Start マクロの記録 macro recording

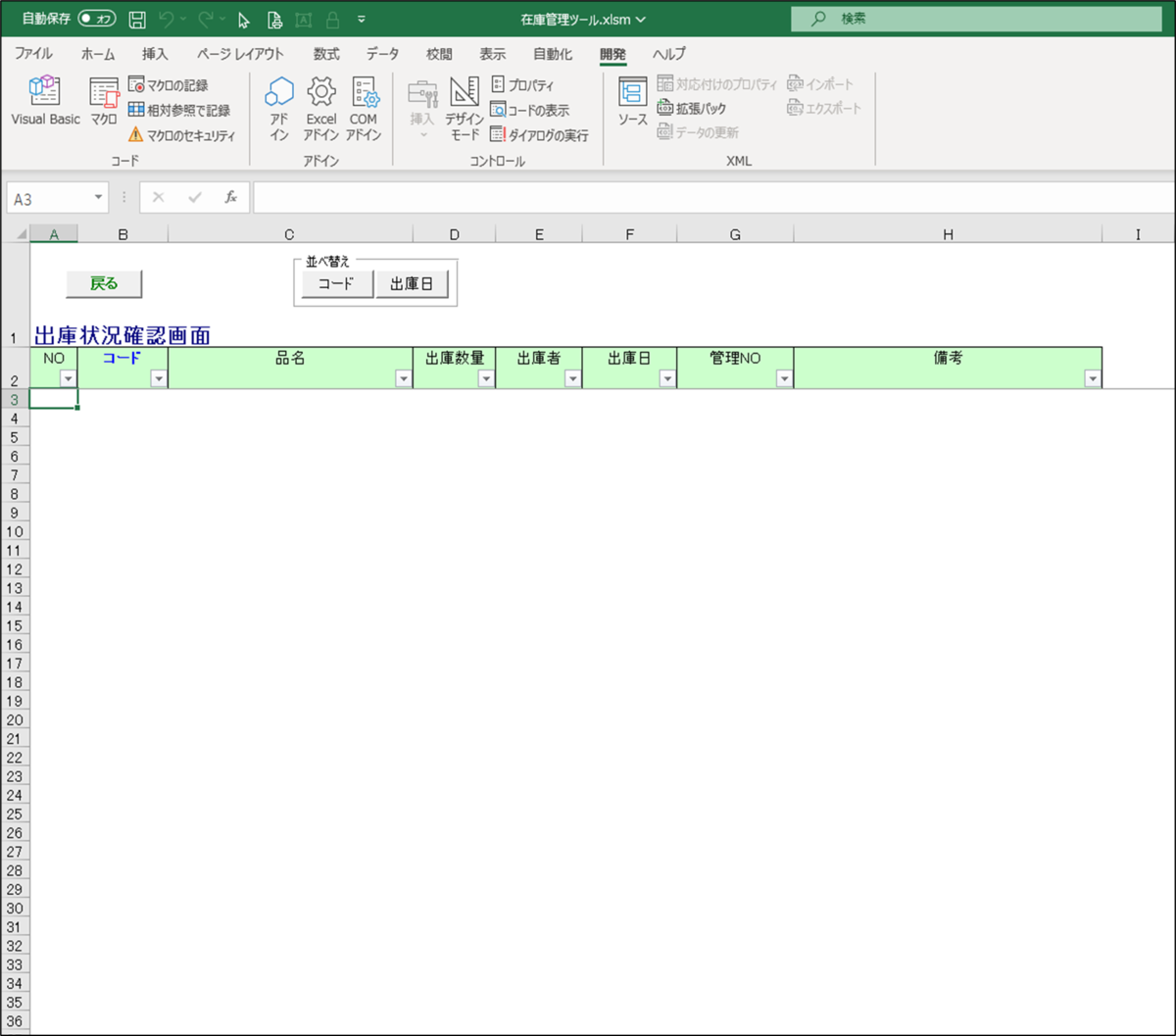pyautogui.click(x=168, y=85)
